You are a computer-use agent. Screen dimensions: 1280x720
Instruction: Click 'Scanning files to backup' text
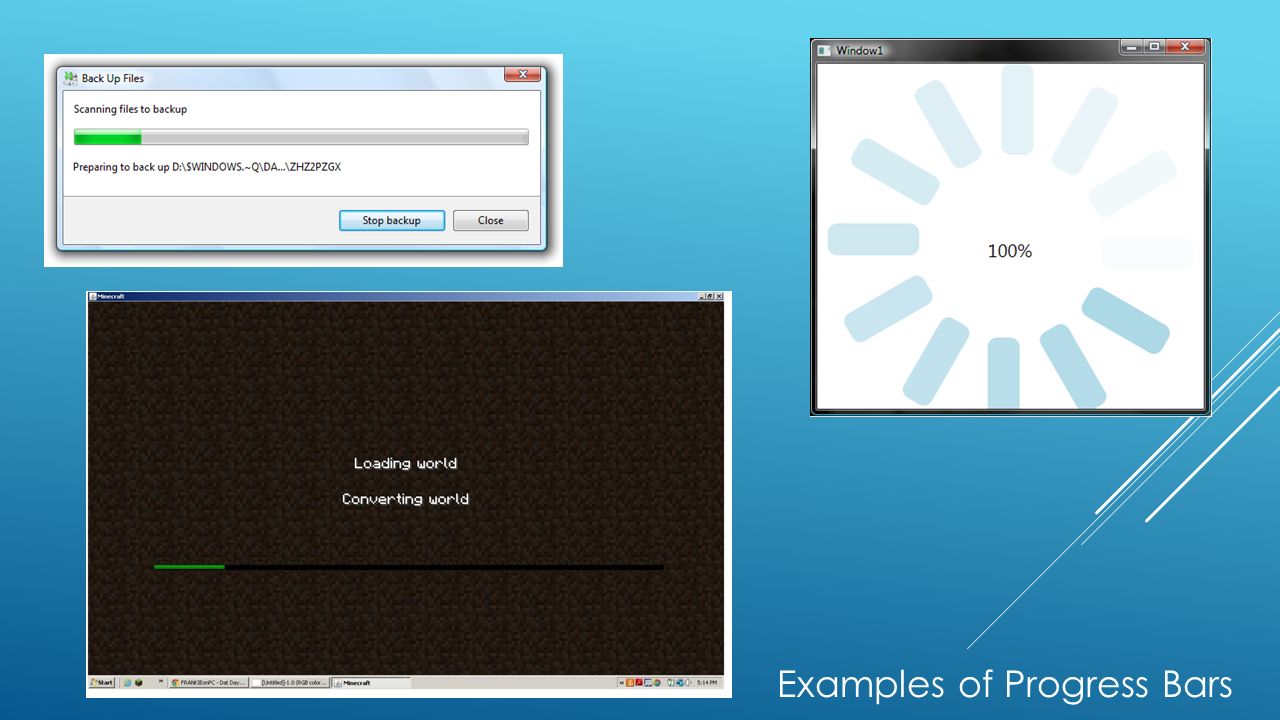click(130, 109)
